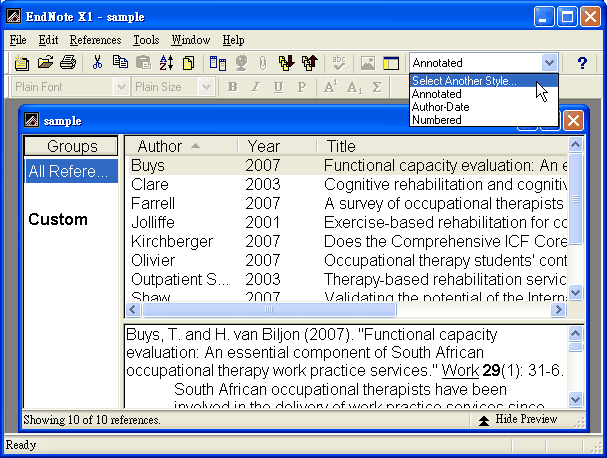The width and height of the screenshot is (607, 458).
Task: Select the Buys 2007 reference row
Action: pyautogui.click(x=348, y=165)
